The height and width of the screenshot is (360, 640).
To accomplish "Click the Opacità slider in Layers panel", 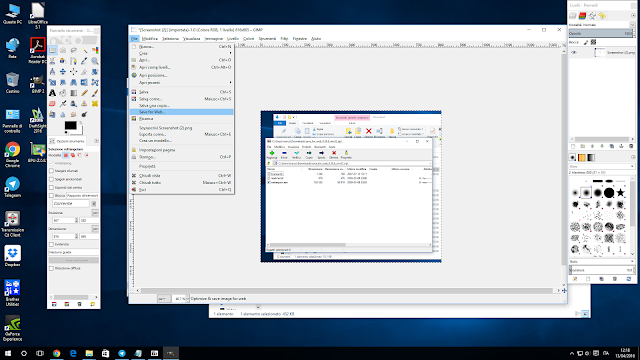I will (x=601, y=33).
